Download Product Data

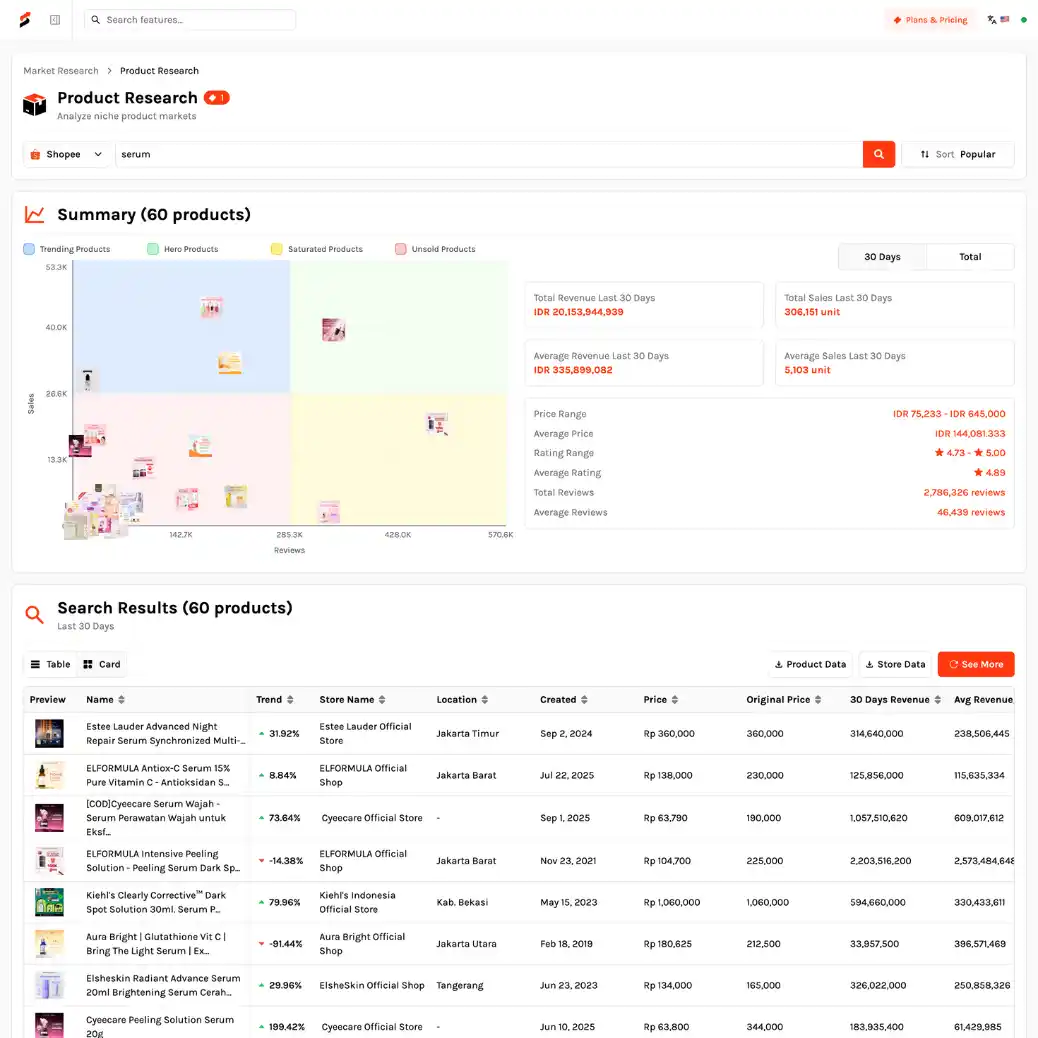[x=809, y=664]
